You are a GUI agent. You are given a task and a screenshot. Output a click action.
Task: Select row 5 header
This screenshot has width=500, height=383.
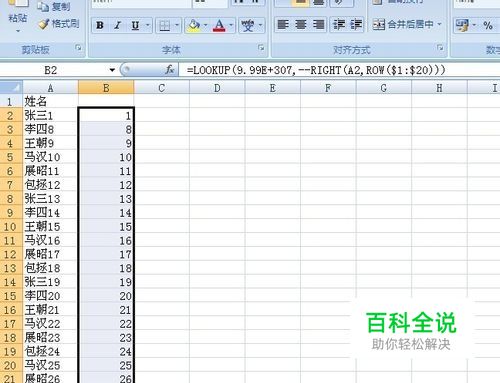tap(10, 157)
